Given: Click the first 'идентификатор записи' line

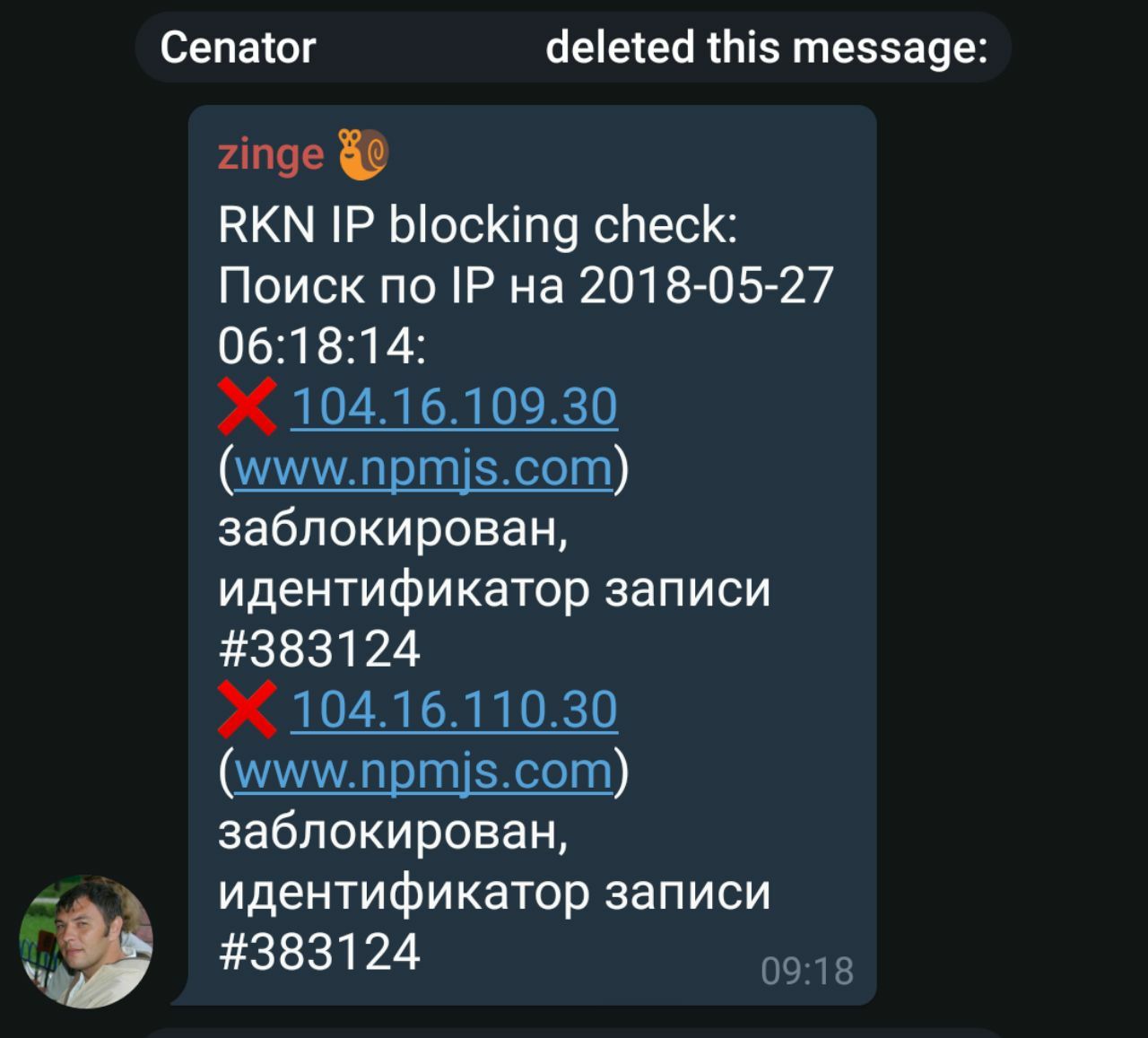Looking at the screenshot, I should click(494, 589).
